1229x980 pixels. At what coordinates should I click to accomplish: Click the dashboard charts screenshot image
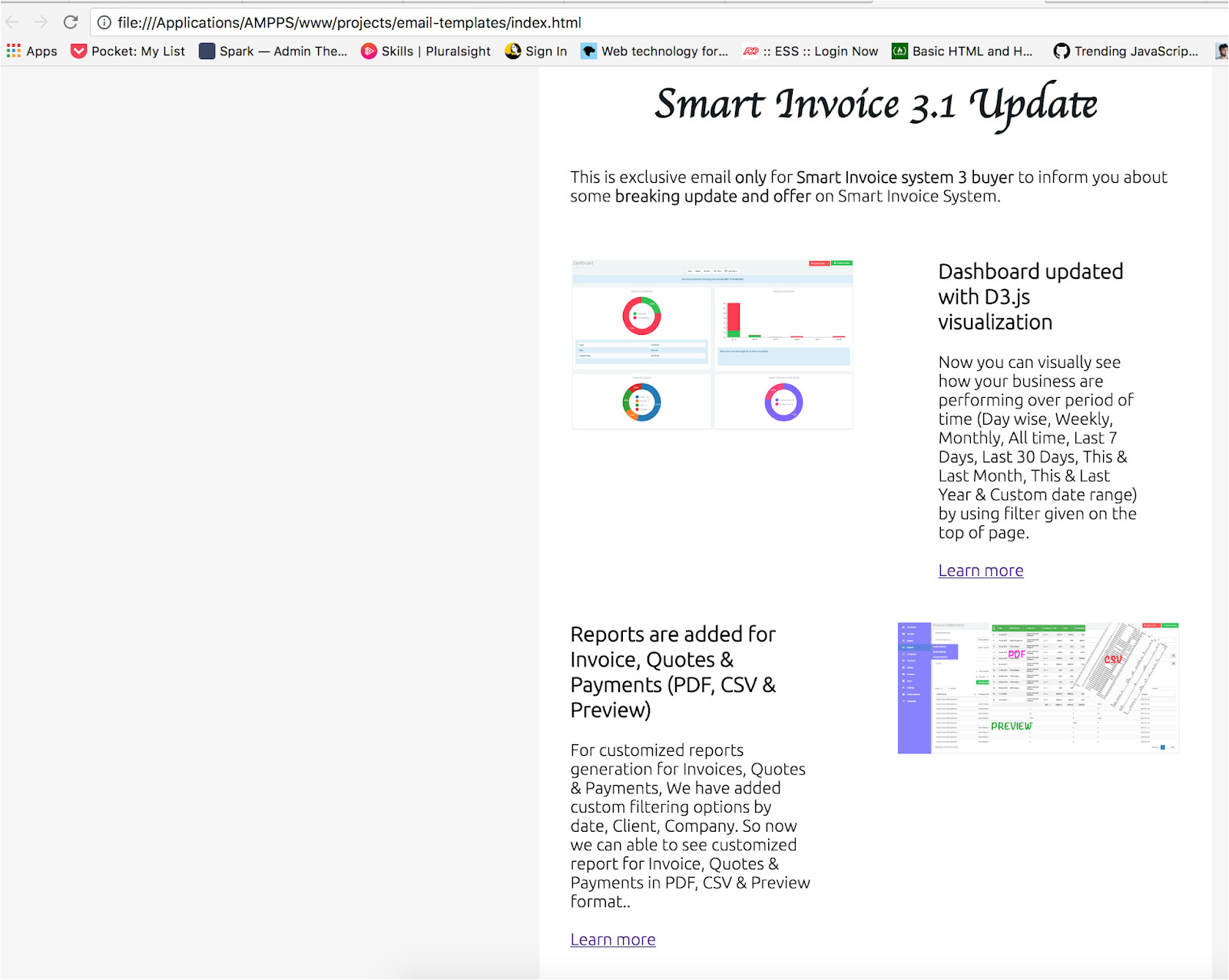click(712, 344)
